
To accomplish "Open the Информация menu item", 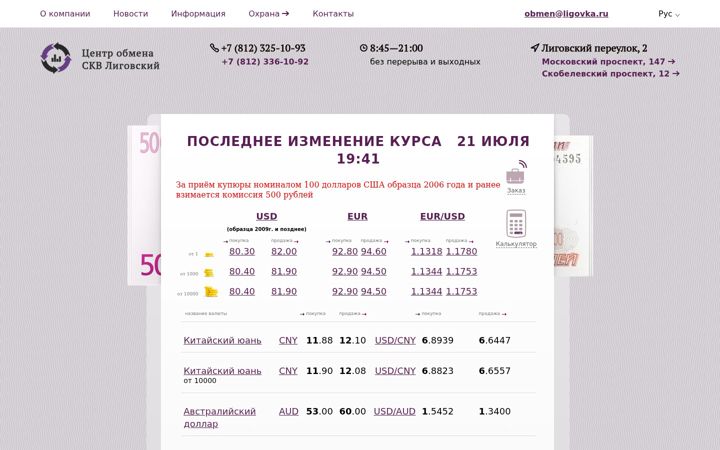I will coord(198,14).
